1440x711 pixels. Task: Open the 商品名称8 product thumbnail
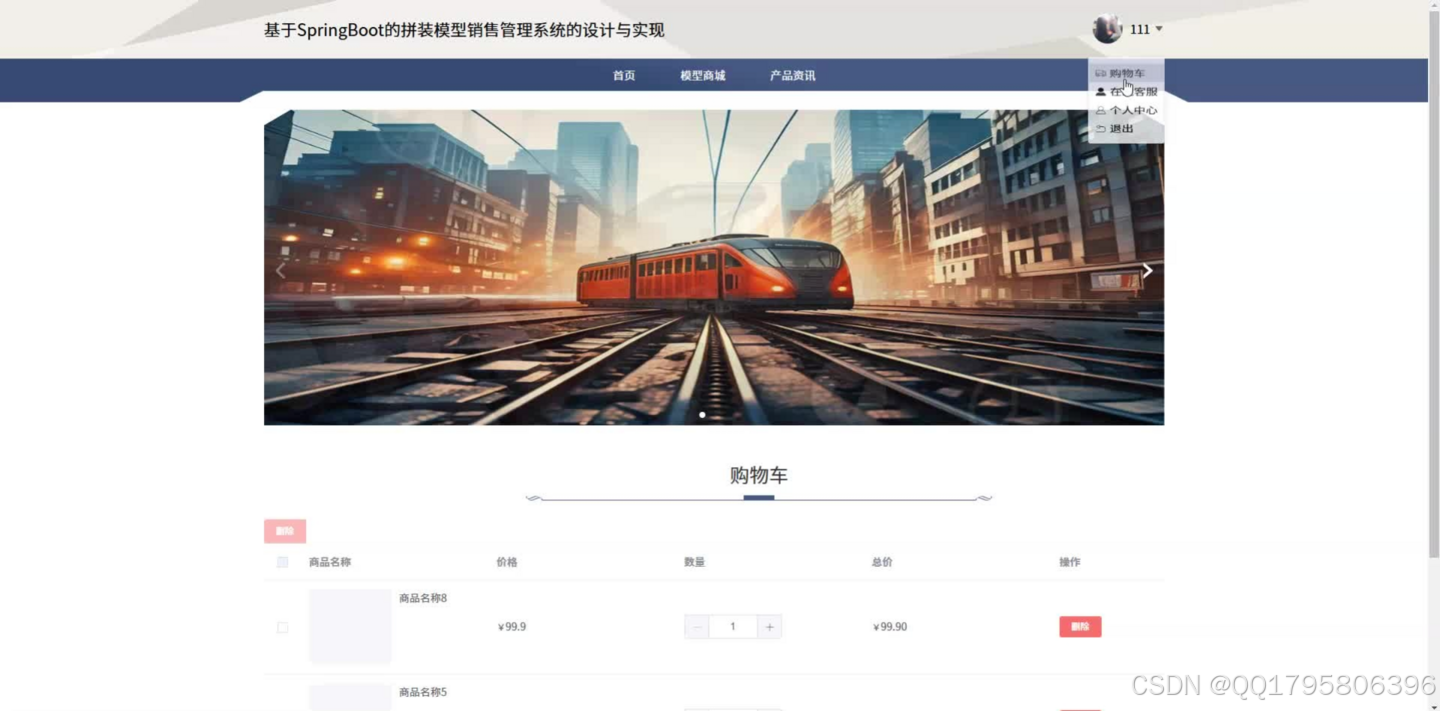click(x=350, y=626)
